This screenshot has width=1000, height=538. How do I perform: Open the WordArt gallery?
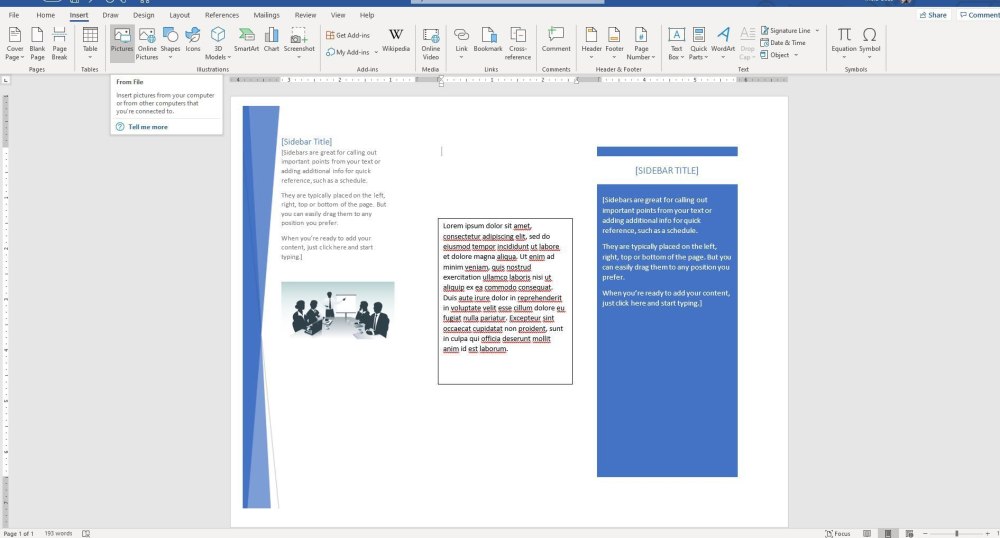723,43
